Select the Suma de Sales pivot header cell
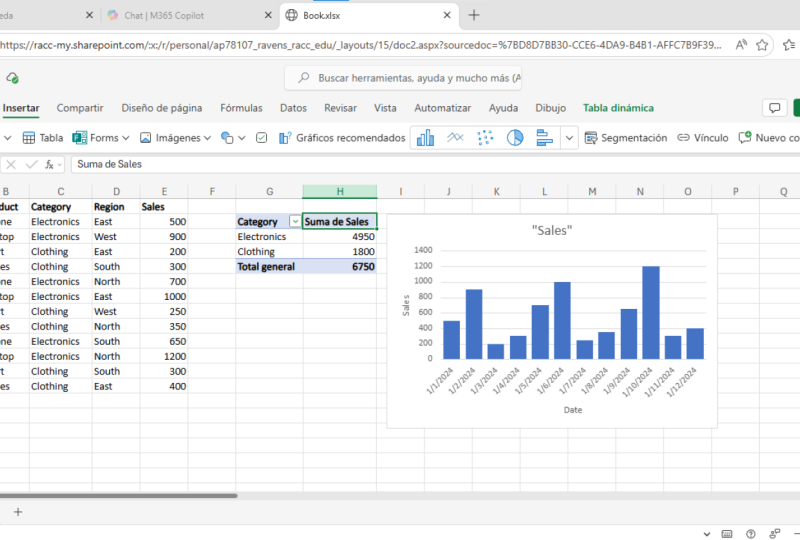The image size is (800, 540). [x=340, y=222]
